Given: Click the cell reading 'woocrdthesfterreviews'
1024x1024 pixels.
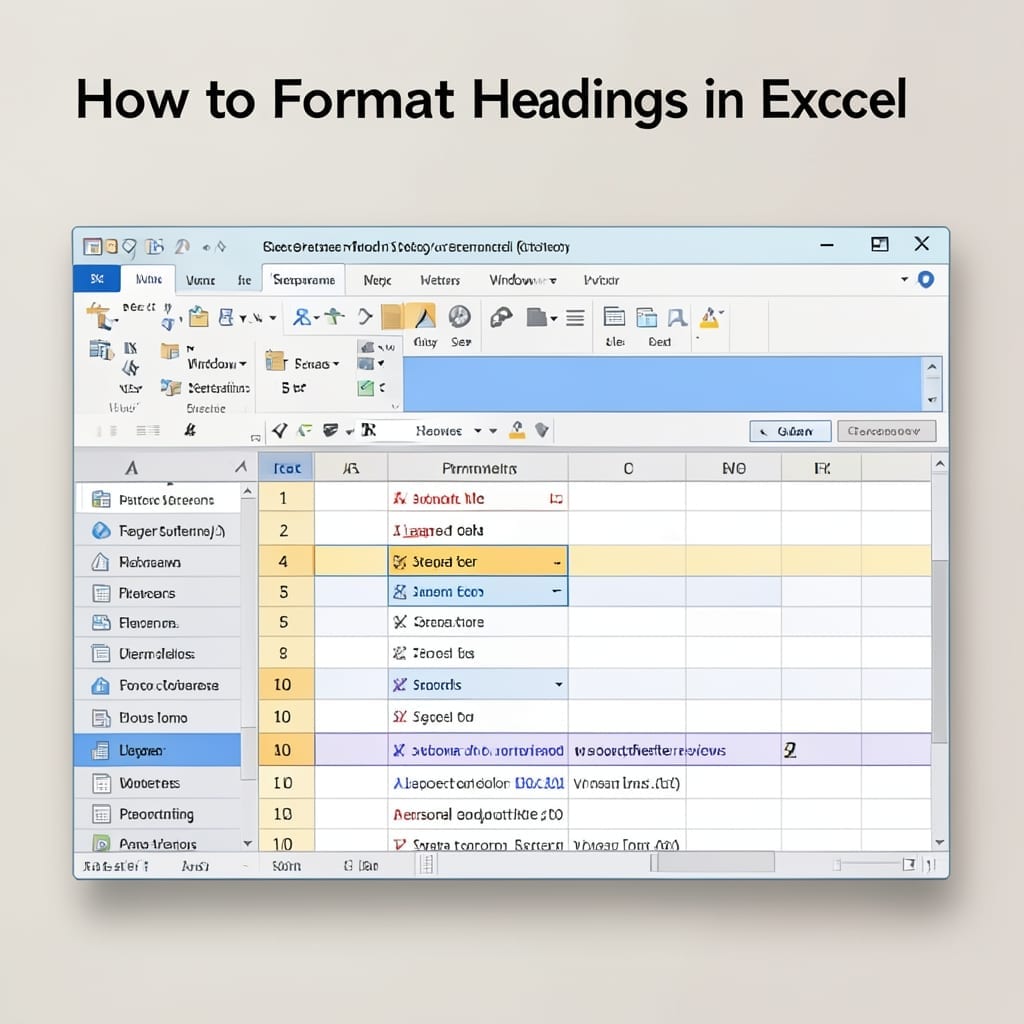Looking at the screenshot, I should [627, 750].
